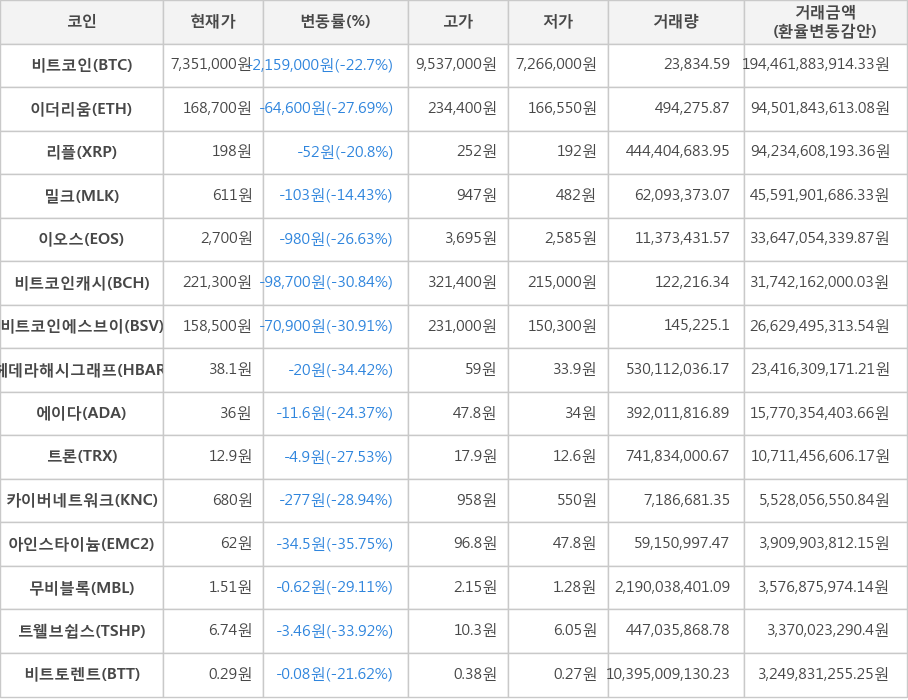Open the 밀크(MLK) coin entry
This screenshot has width=908, height=700.
click(x=82, y=196)
